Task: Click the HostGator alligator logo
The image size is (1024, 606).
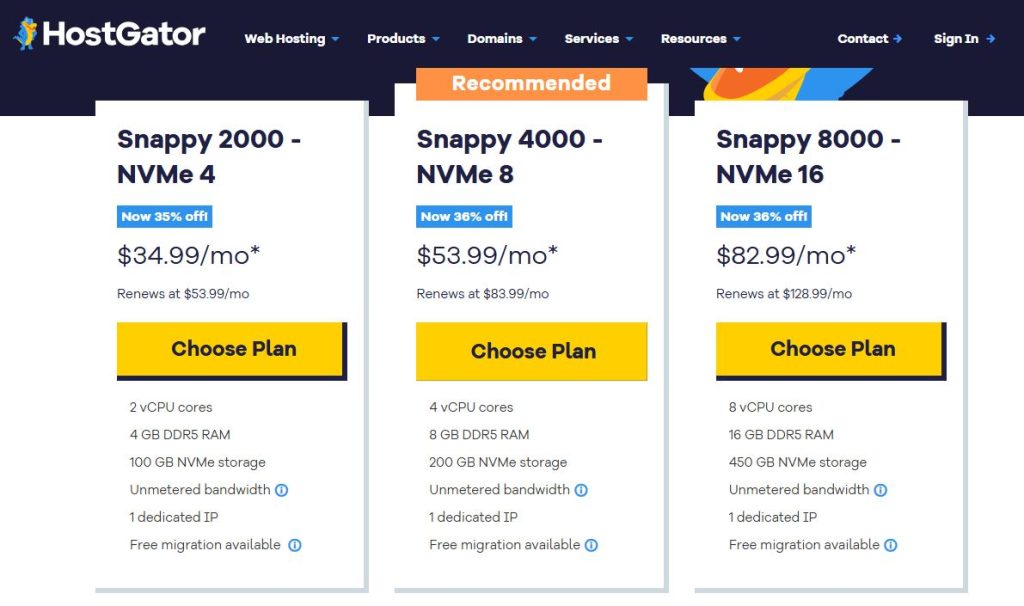Action: (x=24, y=33)
